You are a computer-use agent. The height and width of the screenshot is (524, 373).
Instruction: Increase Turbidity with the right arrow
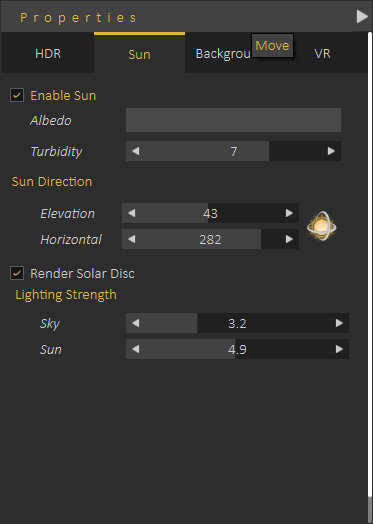click(331, 151)
